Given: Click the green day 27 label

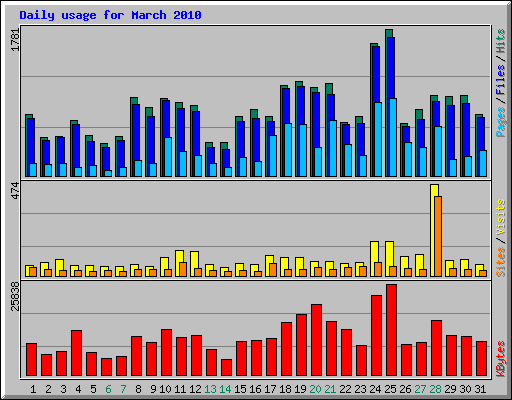Looking at the screenshot, I should pos(420,389).
